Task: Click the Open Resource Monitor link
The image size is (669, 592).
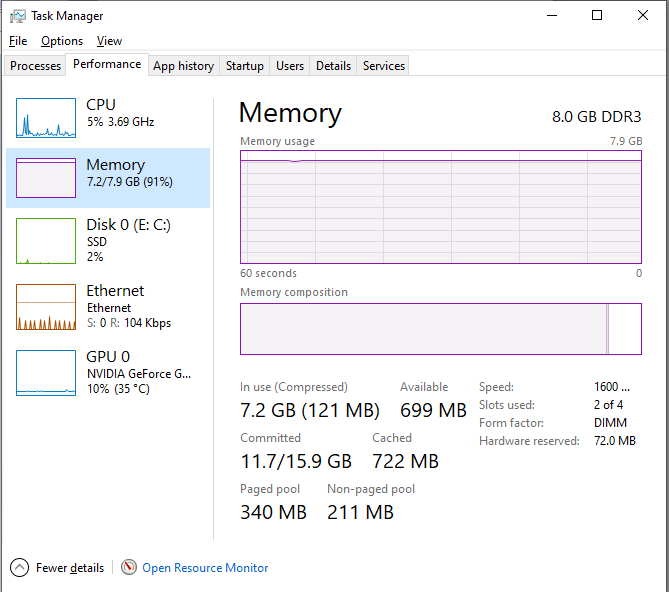Action: [x=205, y=567]
